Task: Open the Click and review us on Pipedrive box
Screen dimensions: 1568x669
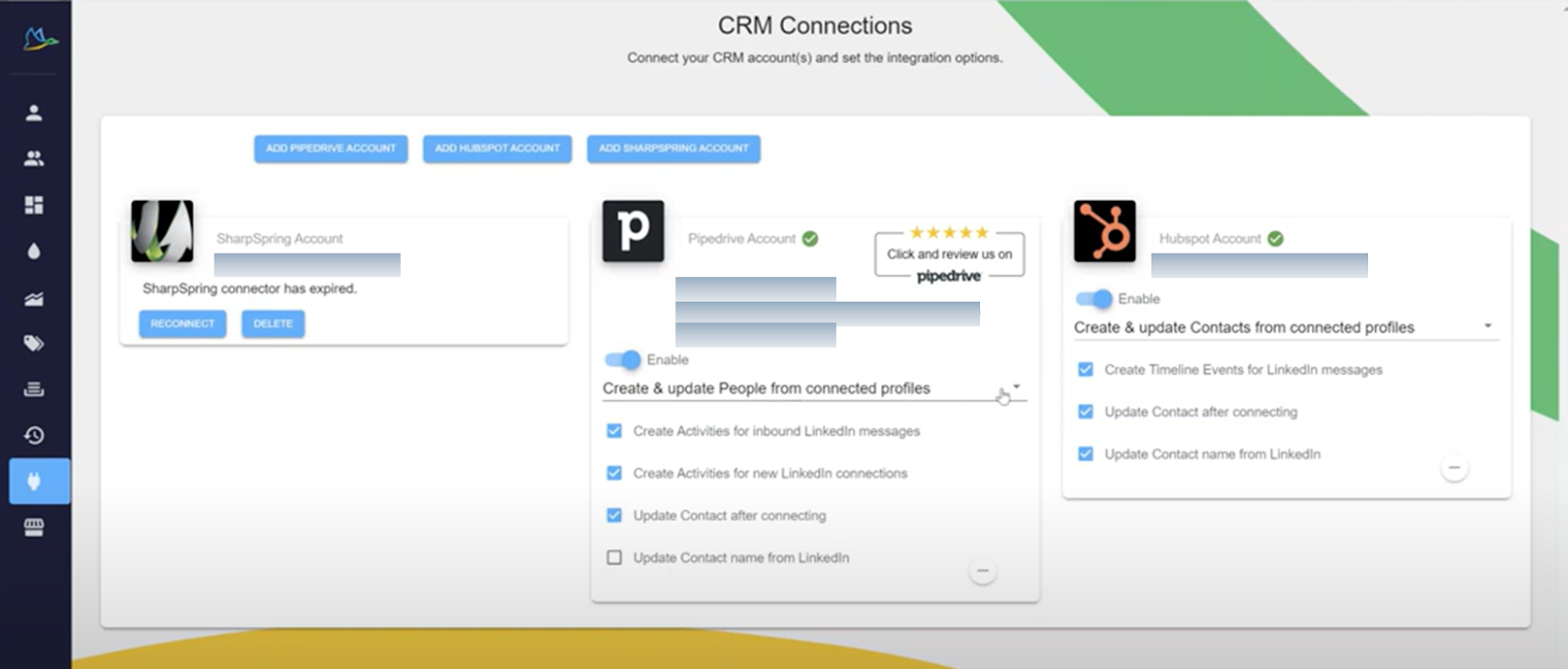Action: (x=950, y=255)
